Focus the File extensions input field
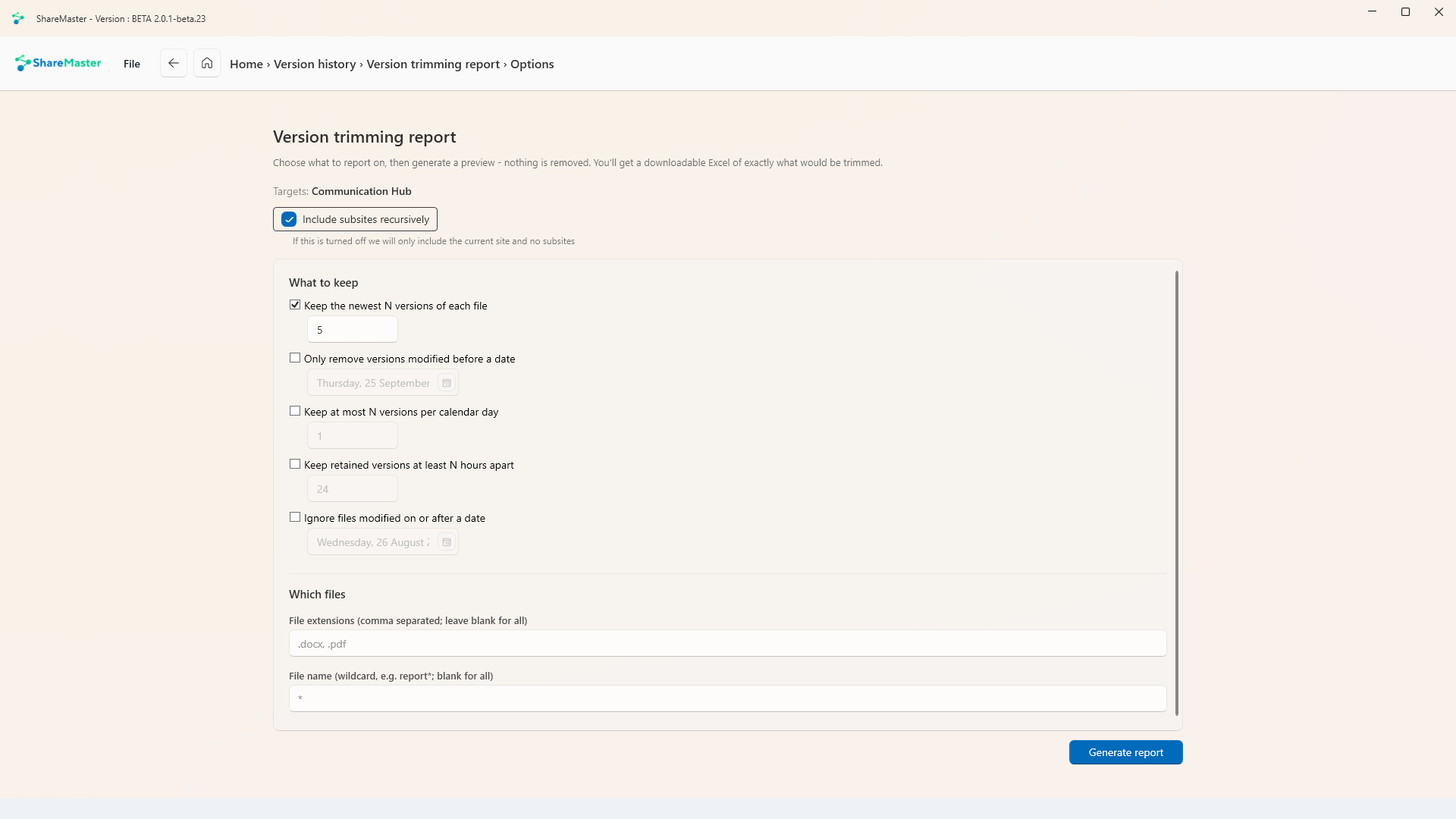Screen dimensions: 1456x819 coord(728,643)
